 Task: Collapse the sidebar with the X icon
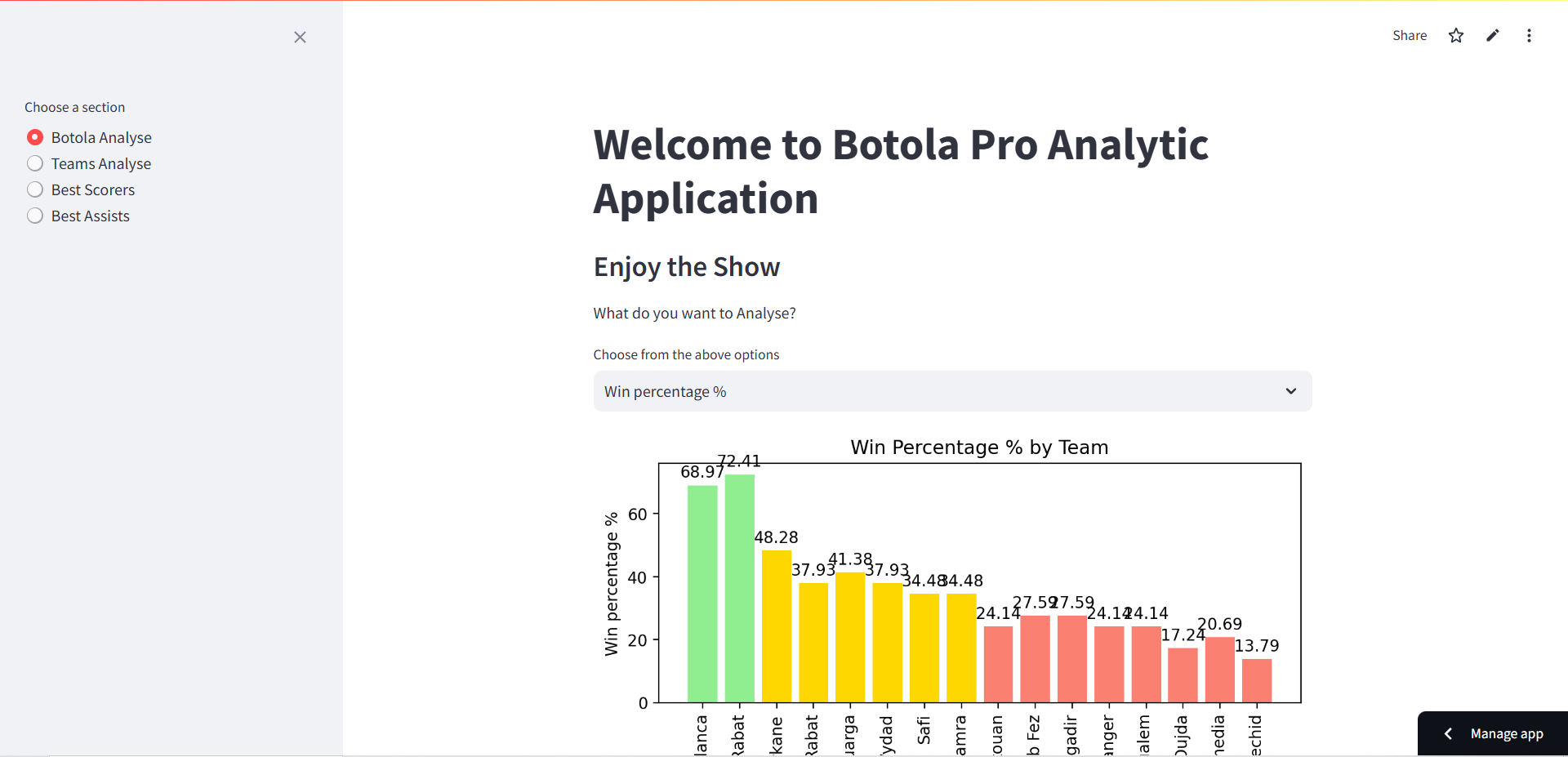300,38
